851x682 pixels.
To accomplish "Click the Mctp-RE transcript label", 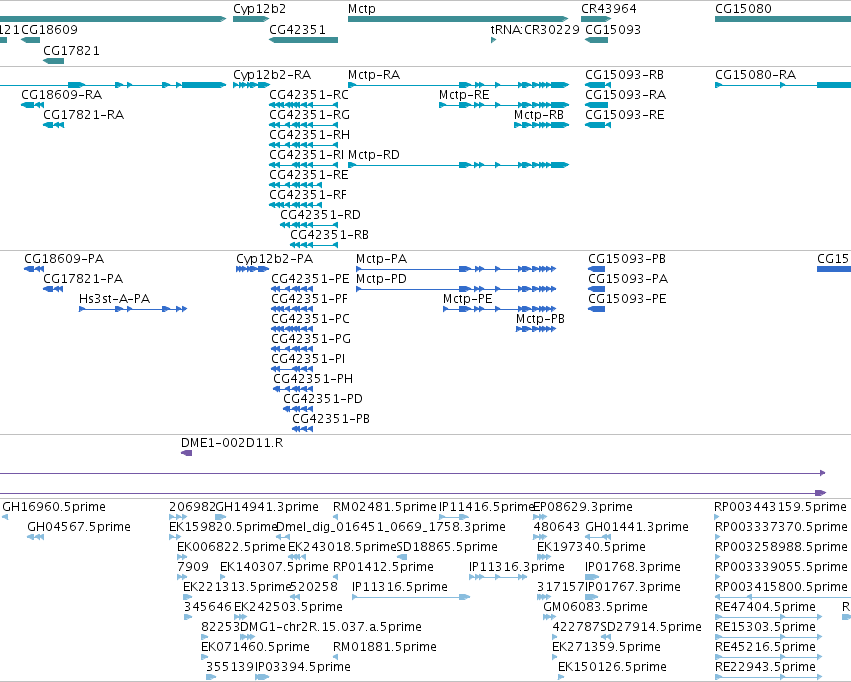I will point(464,95).
